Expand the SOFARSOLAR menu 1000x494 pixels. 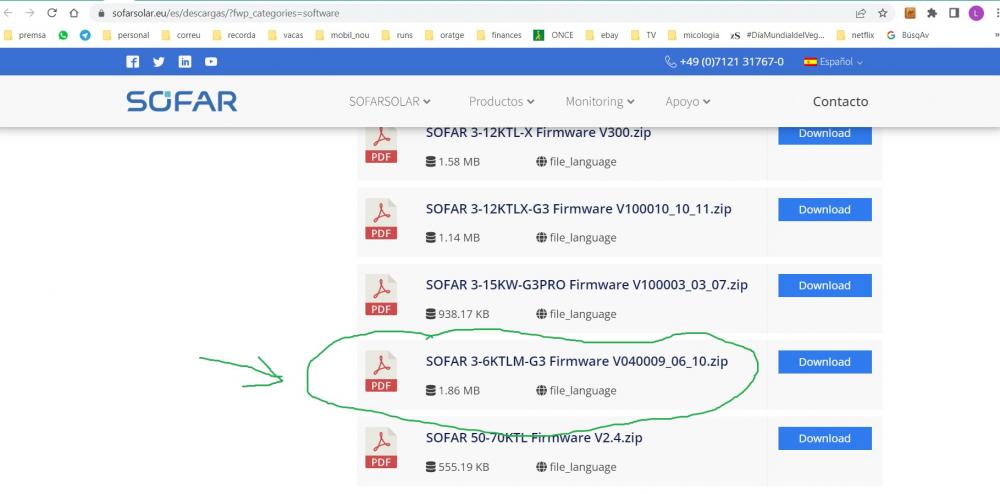click(x=390, y=101)
